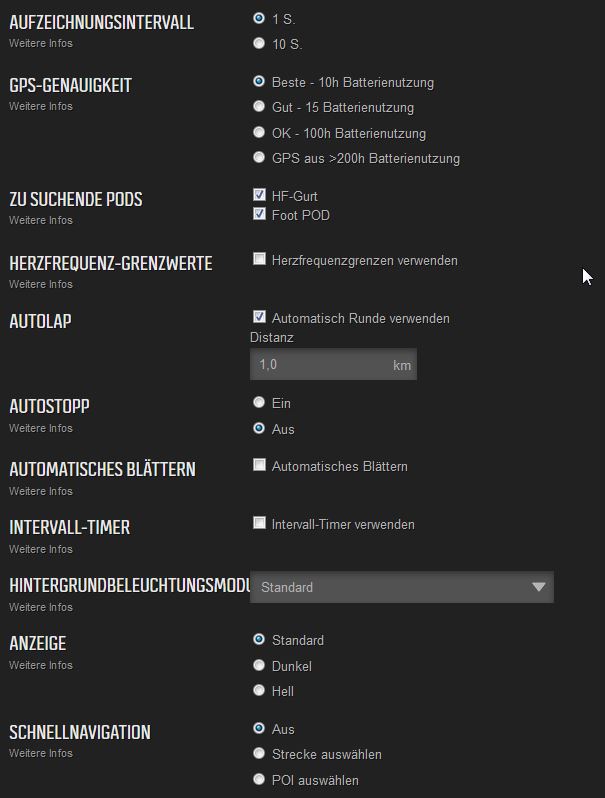This screenshot has height=798, width=605.
Task: Enable Intervall-Timer verwenden
Action: click(x=260, y=523)
